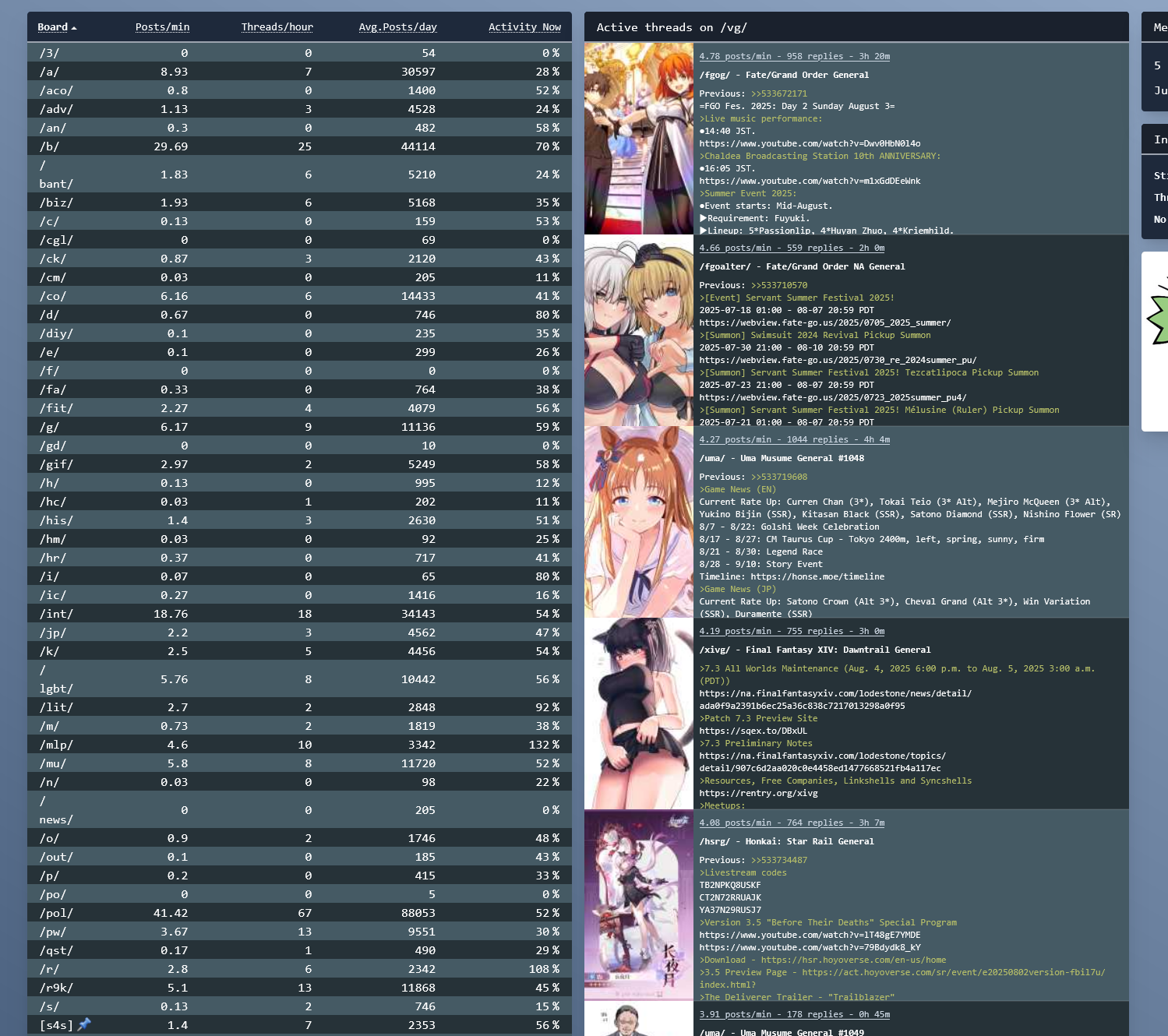Sort table by Board column header

click(52, 27)
